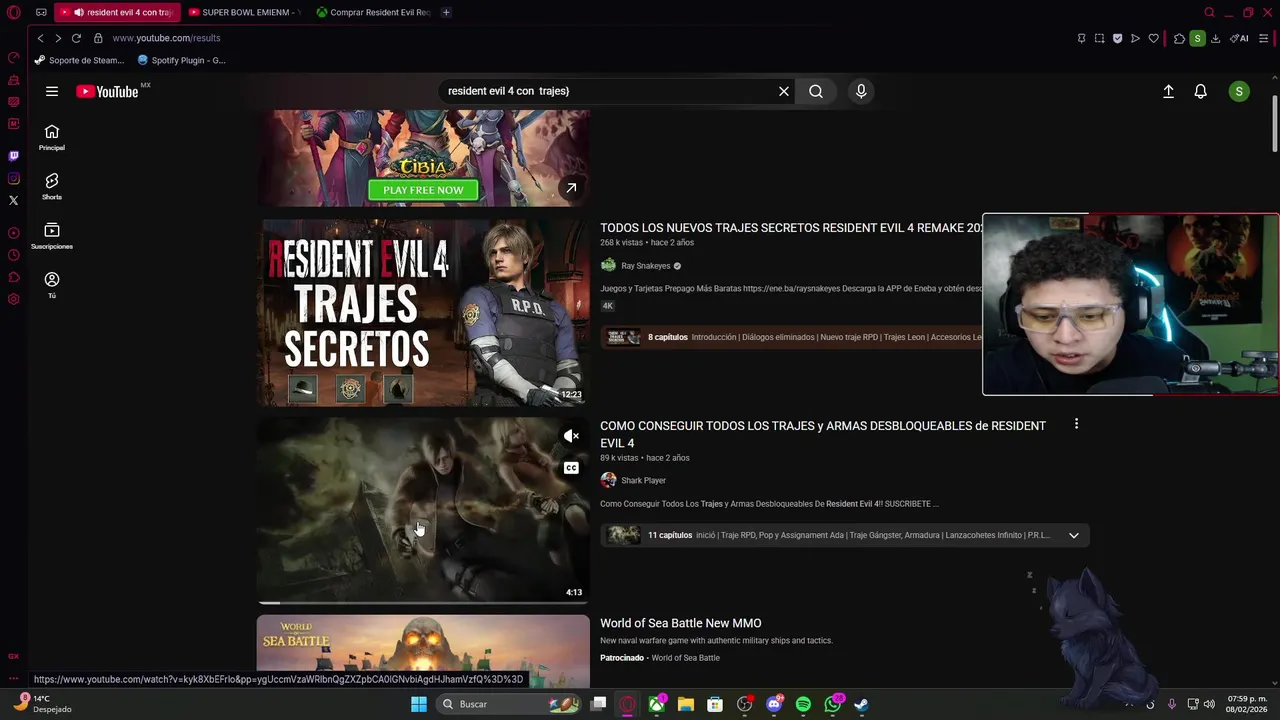Start voice search with the microphone
The image size is (1280, 720).
(x=861, y=91)
